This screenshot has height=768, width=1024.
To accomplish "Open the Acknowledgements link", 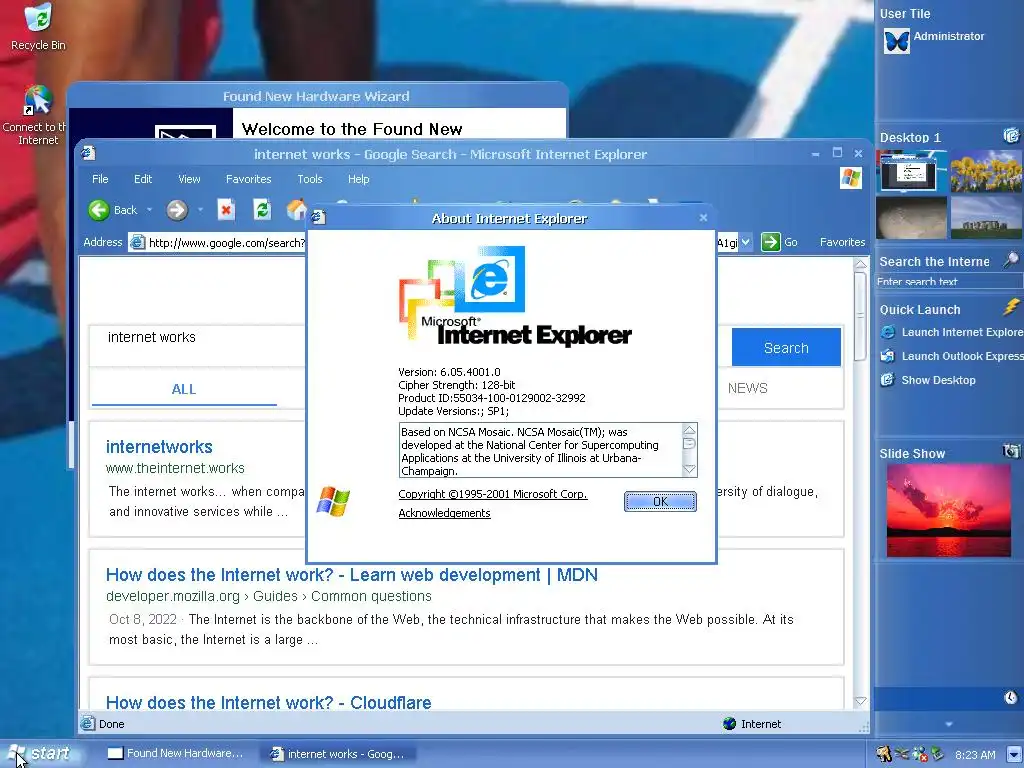I will (444, 513).
